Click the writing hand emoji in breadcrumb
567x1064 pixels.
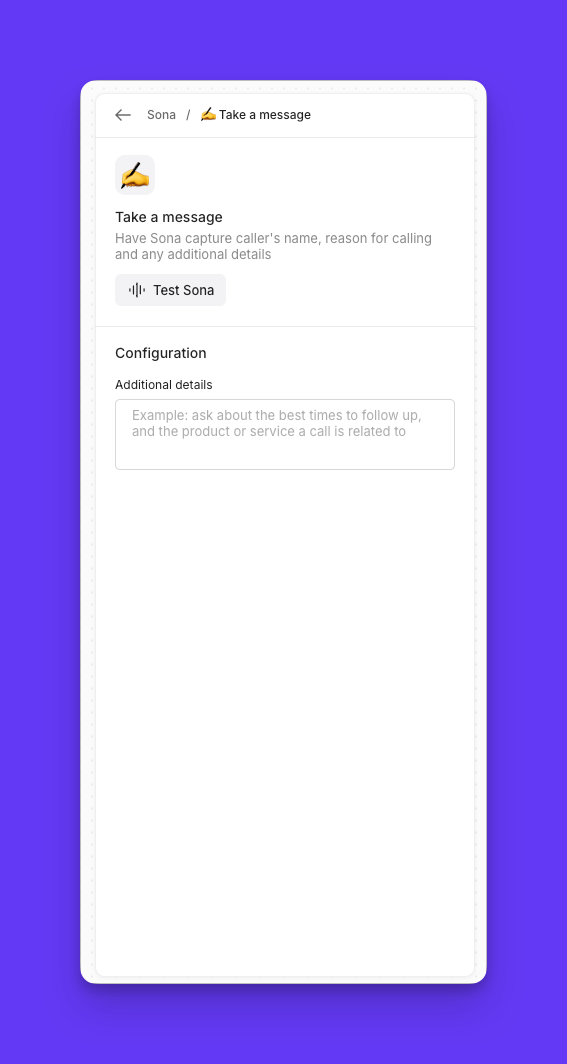click(208, 115)
